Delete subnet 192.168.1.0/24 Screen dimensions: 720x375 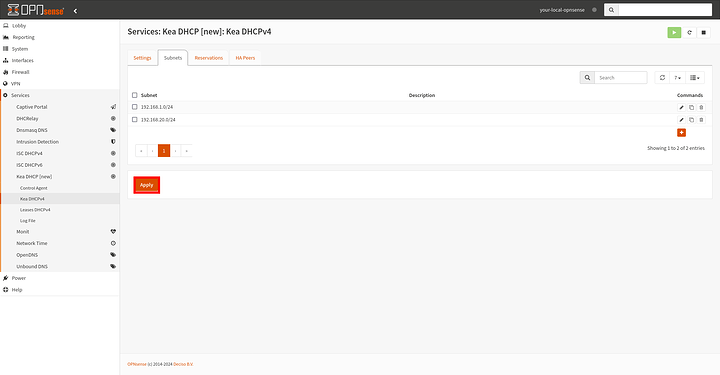point(701,107)
